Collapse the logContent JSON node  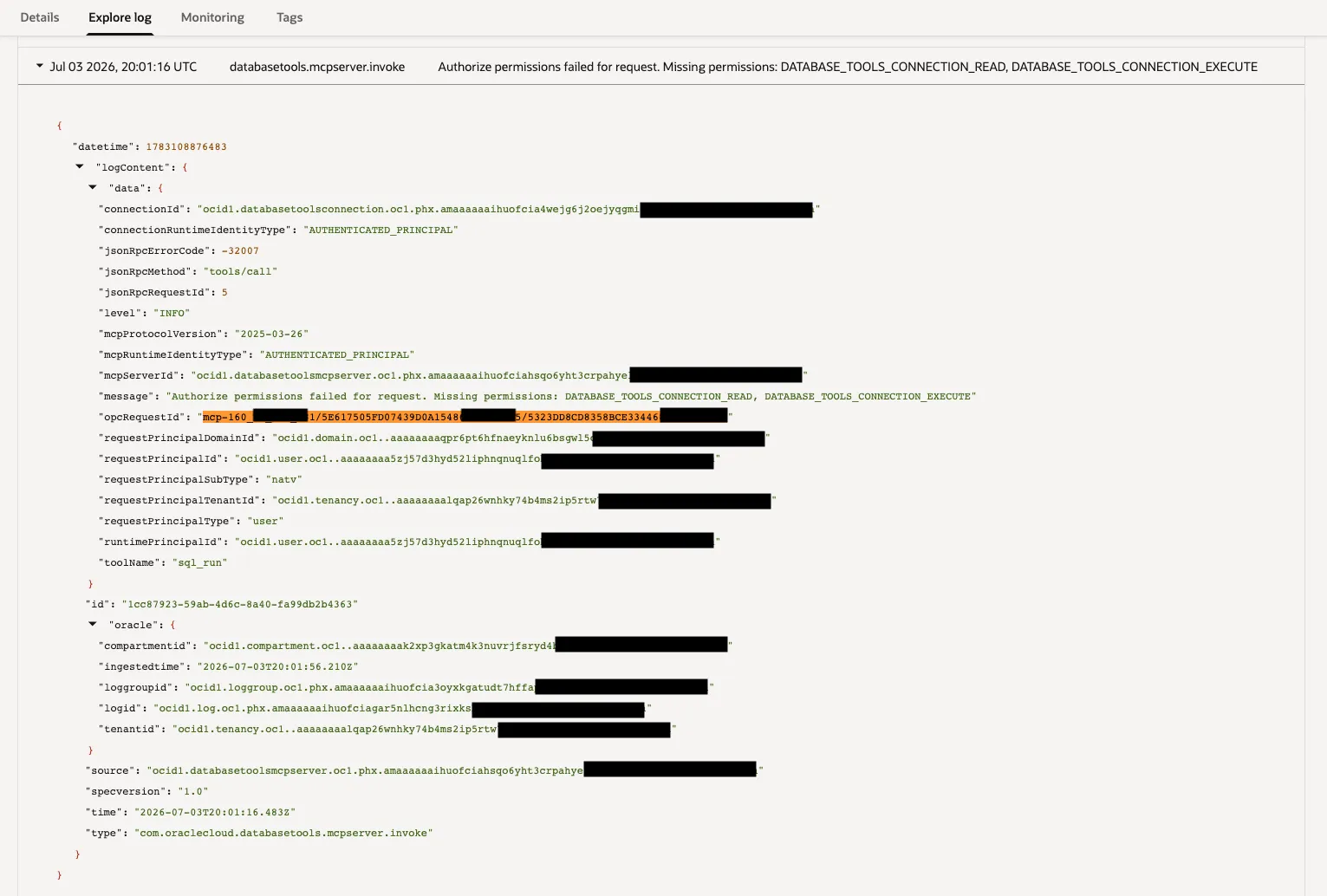pyautogui.click(x=80, y=166)
